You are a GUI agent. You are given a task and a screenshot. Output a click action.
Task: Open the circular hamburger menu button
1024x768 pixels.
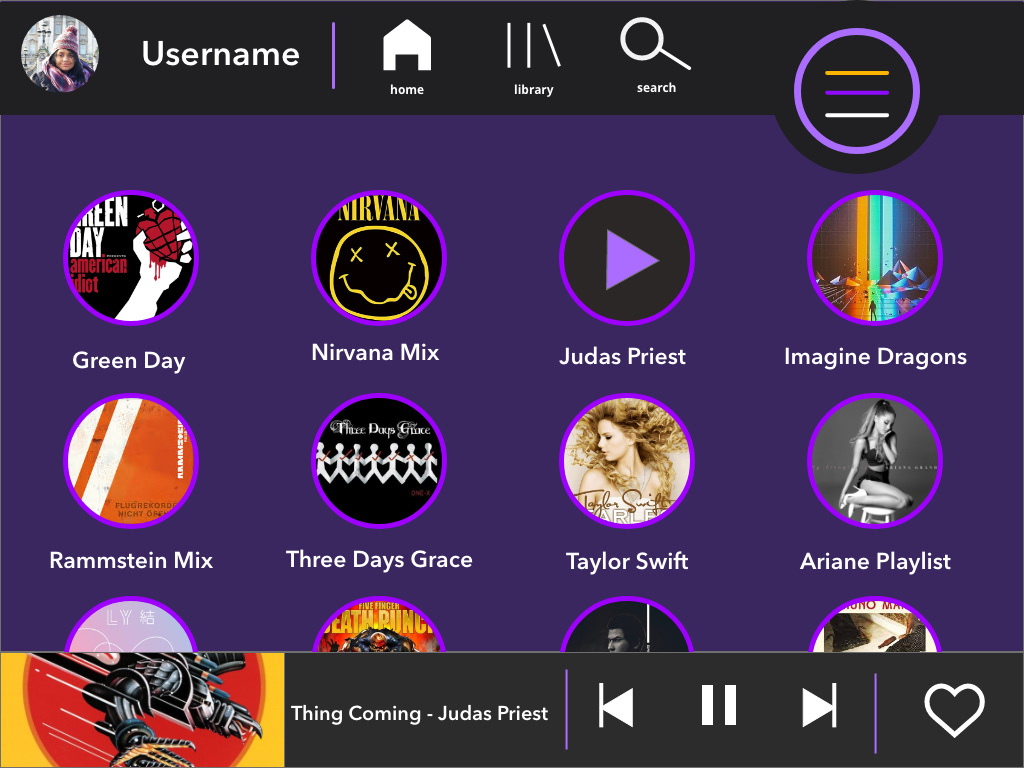tap(857, 91)
